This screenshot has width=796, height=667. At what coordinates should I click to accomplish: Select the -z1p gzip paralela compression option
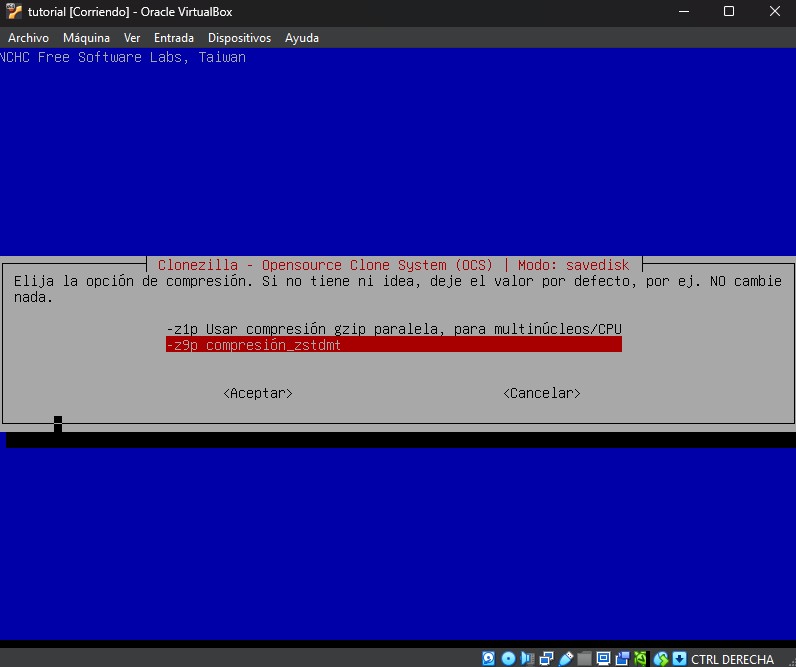point(394,329)
